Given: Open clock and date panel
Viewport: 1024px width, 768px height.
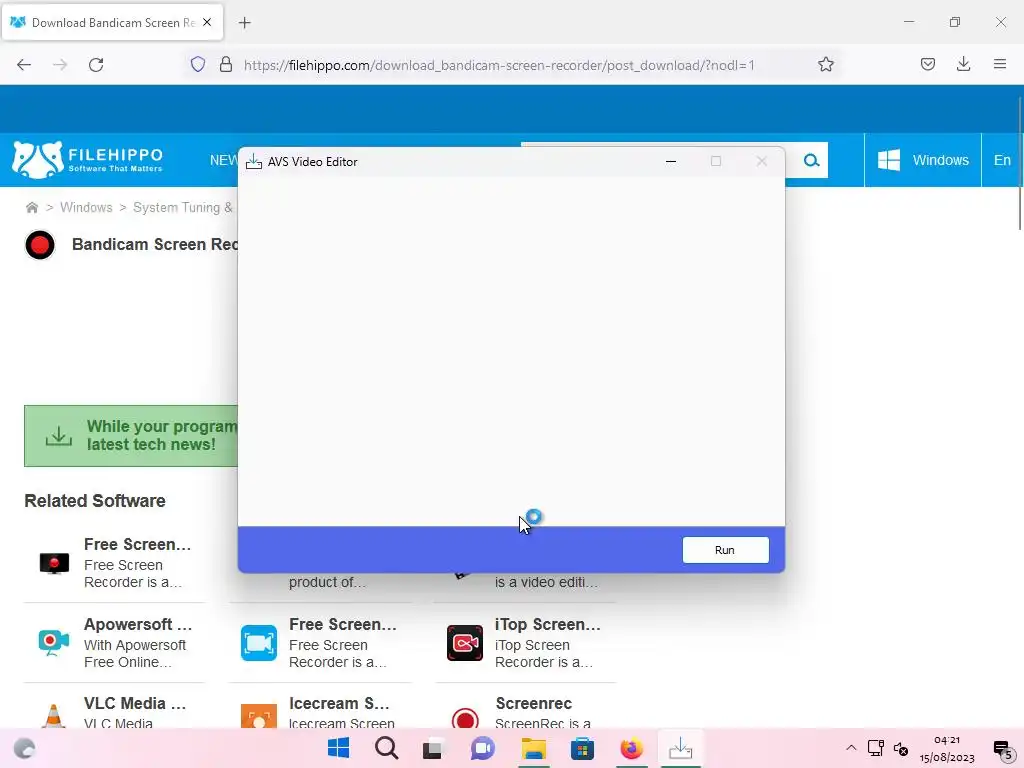Looking at the screenshot, I should coord(947,749).
